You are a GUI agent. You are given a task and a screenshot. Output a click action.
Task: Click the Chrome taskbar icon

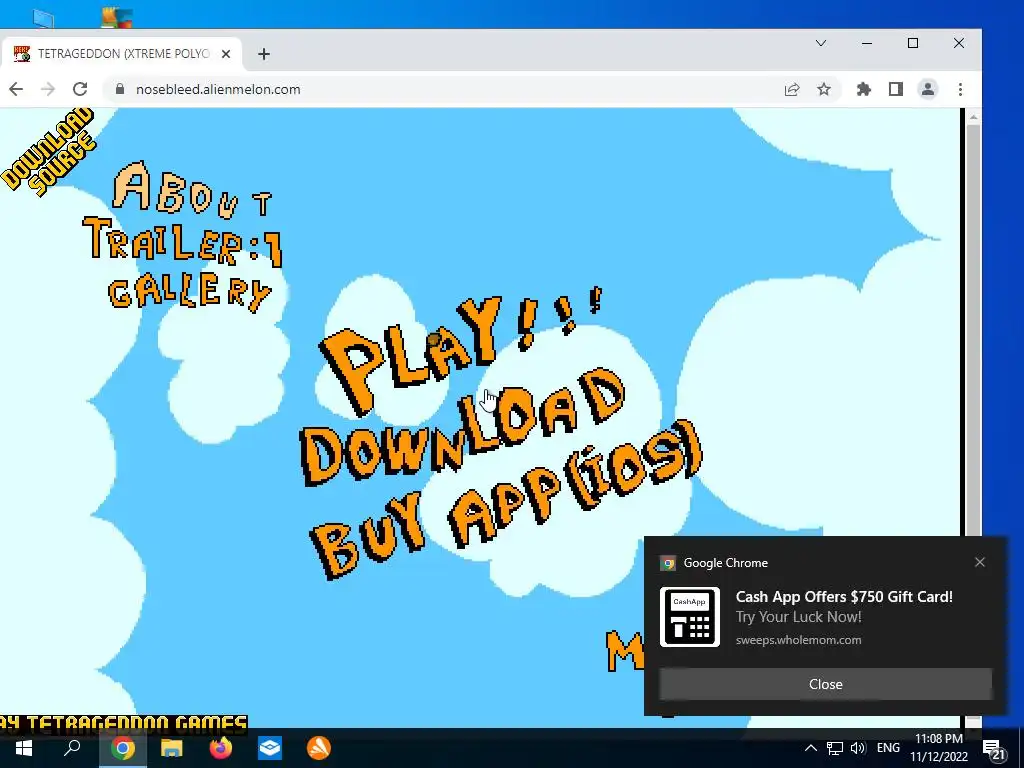point(123,748)
